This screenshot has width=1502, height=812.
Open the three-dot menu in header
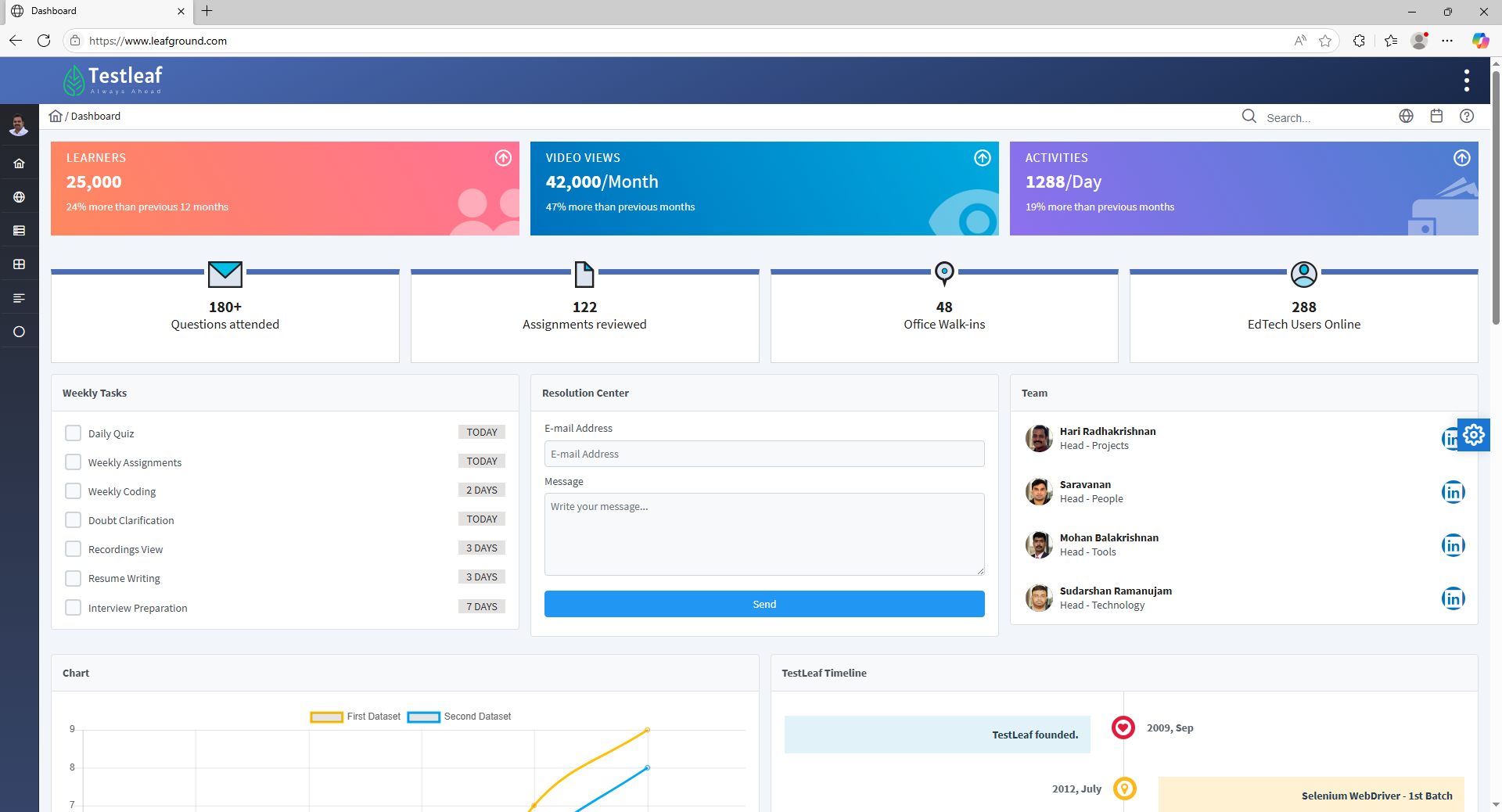[x=1466, y=80]
